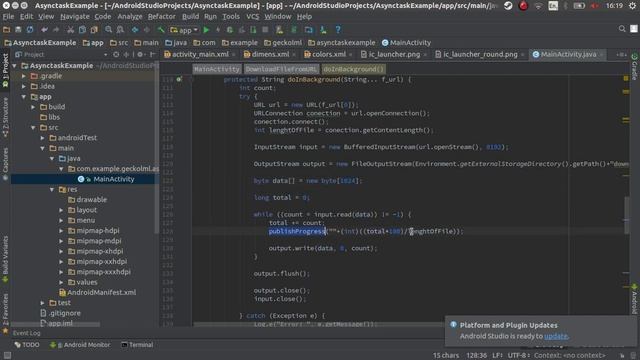Toggle the TODO tool window

(x=27, y=345)
